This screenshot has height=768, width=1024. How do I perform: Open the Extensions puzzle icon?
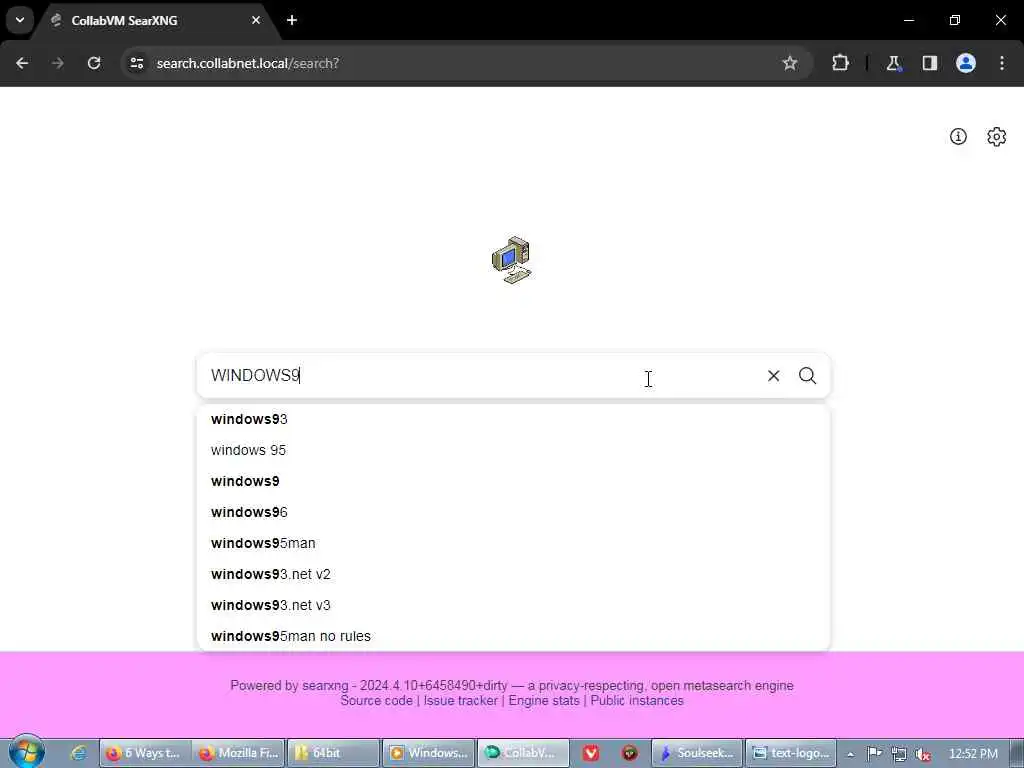[840, 63]
